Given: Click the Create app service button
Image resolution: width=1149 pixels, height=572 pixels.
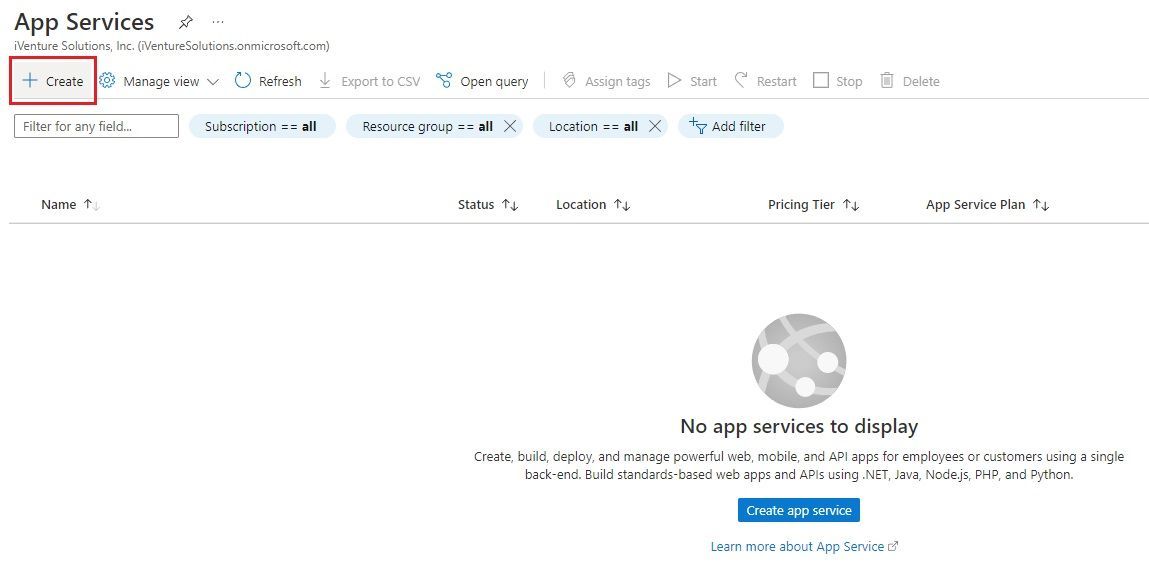Looking at the screenshot, I should tap(799, 510).
